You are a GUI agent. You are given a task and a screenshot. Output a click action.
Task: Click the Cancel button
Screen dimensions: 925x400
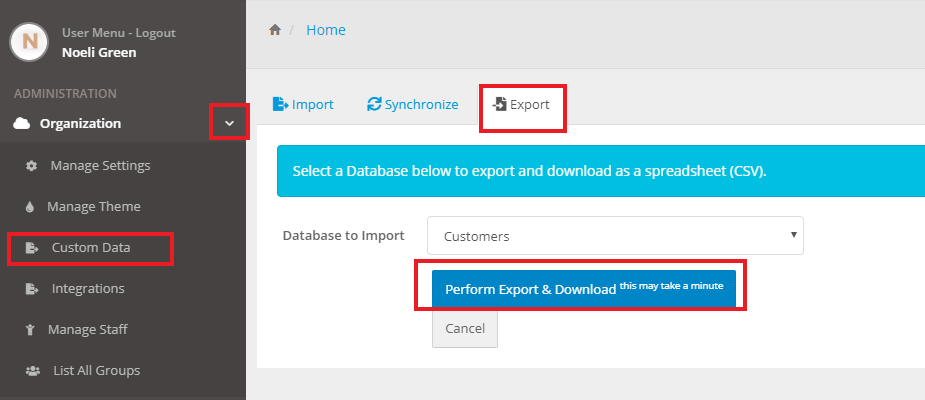465,329
